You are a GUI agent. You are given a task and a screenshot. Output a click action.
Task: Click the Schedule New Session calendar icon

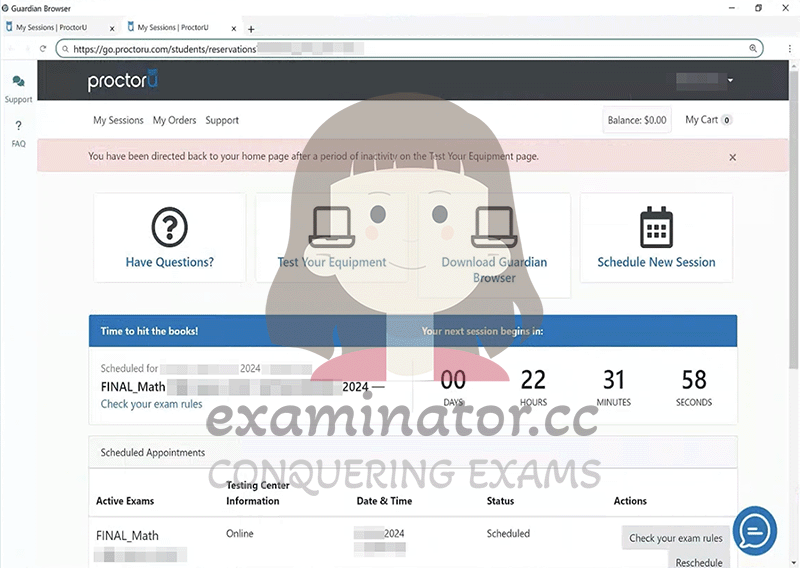[x=656, y=227]
